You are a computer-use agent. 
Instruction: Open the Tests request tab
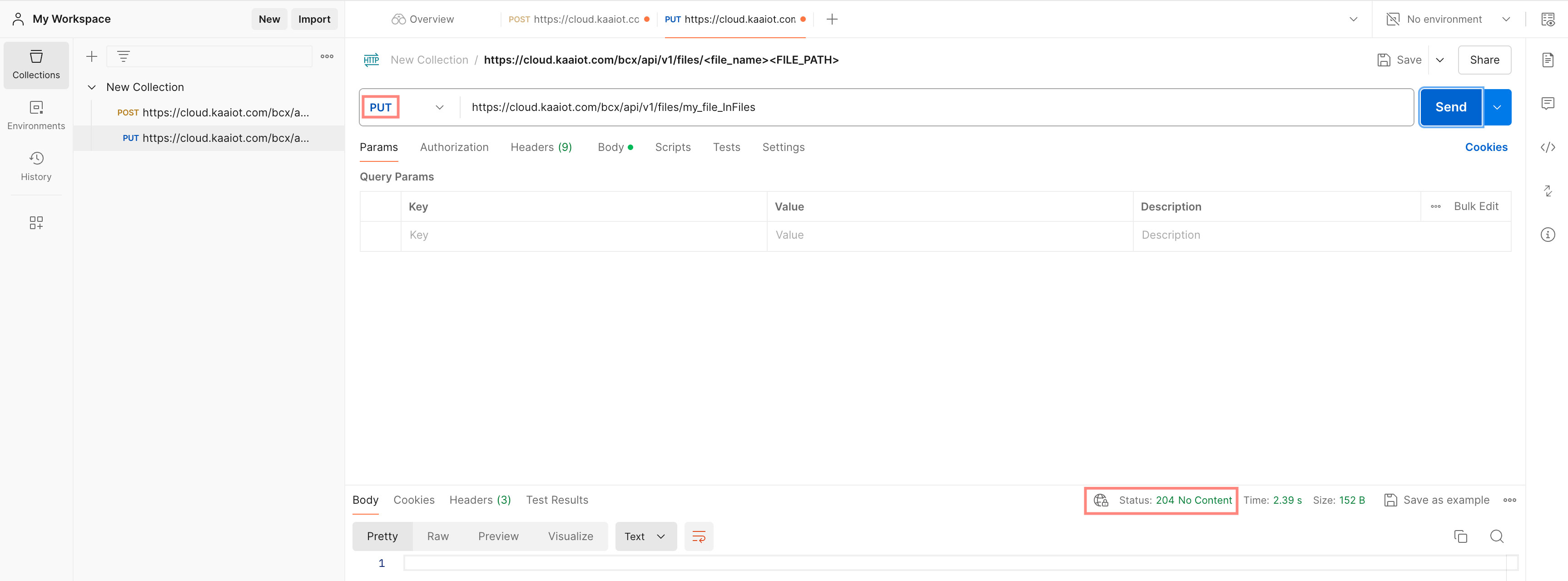[726, 147]
